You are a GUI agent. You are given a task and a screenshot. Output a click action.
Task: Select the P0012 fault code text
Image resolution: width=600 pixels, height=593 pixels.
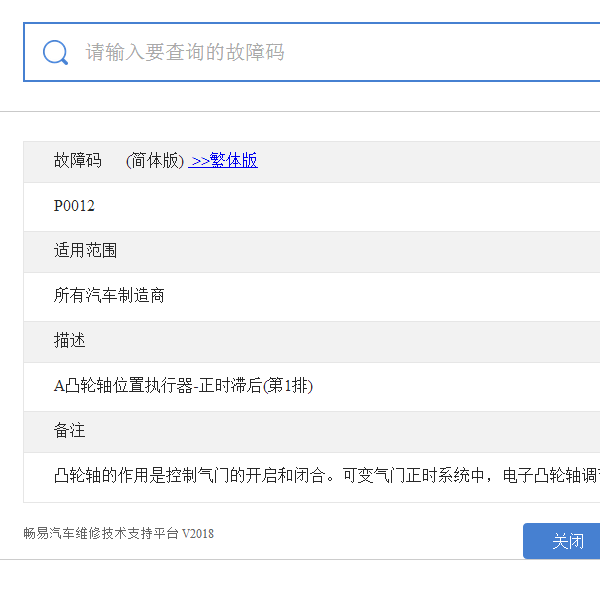[x=74, y=206]
